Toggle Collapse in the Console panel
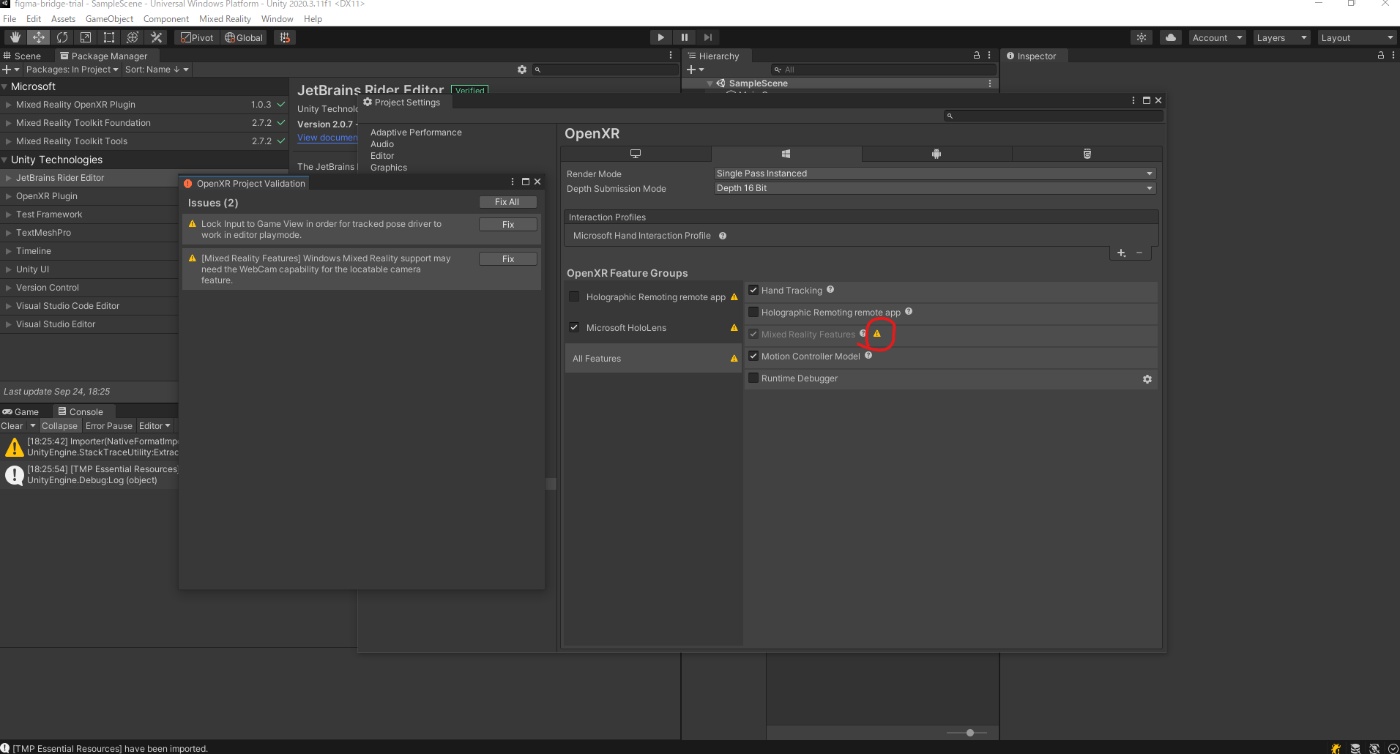The image size is (1400, 754). 59,426
